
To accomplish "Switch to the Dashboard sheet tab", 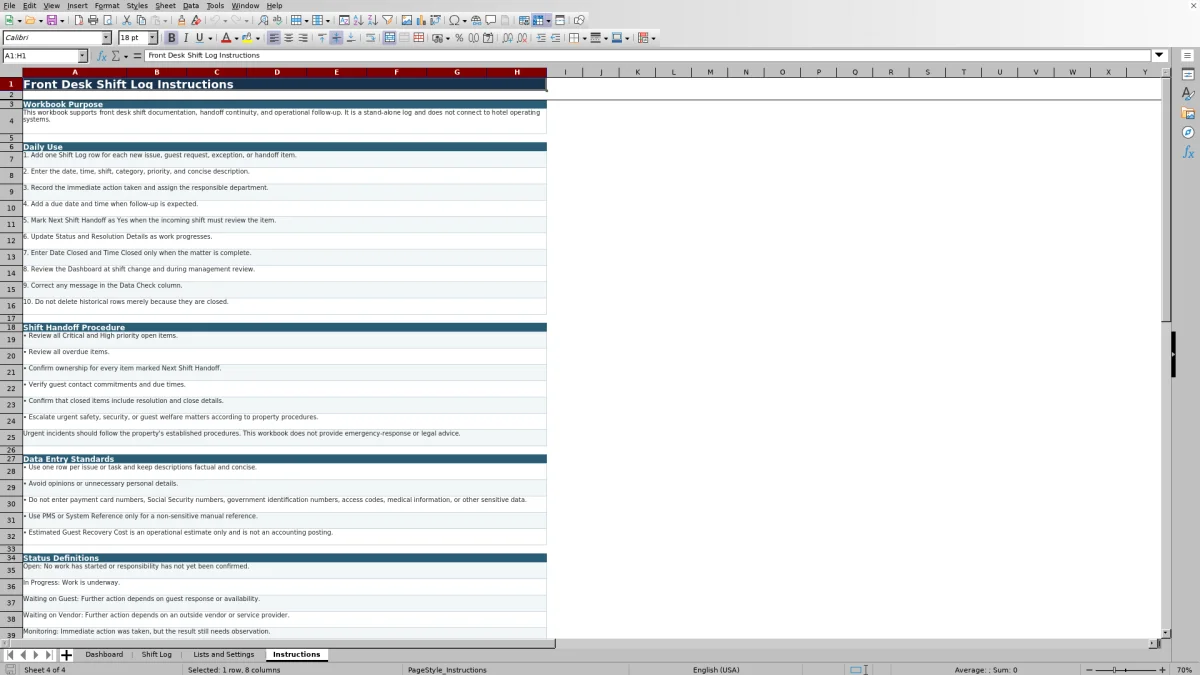I will (104, 655).
